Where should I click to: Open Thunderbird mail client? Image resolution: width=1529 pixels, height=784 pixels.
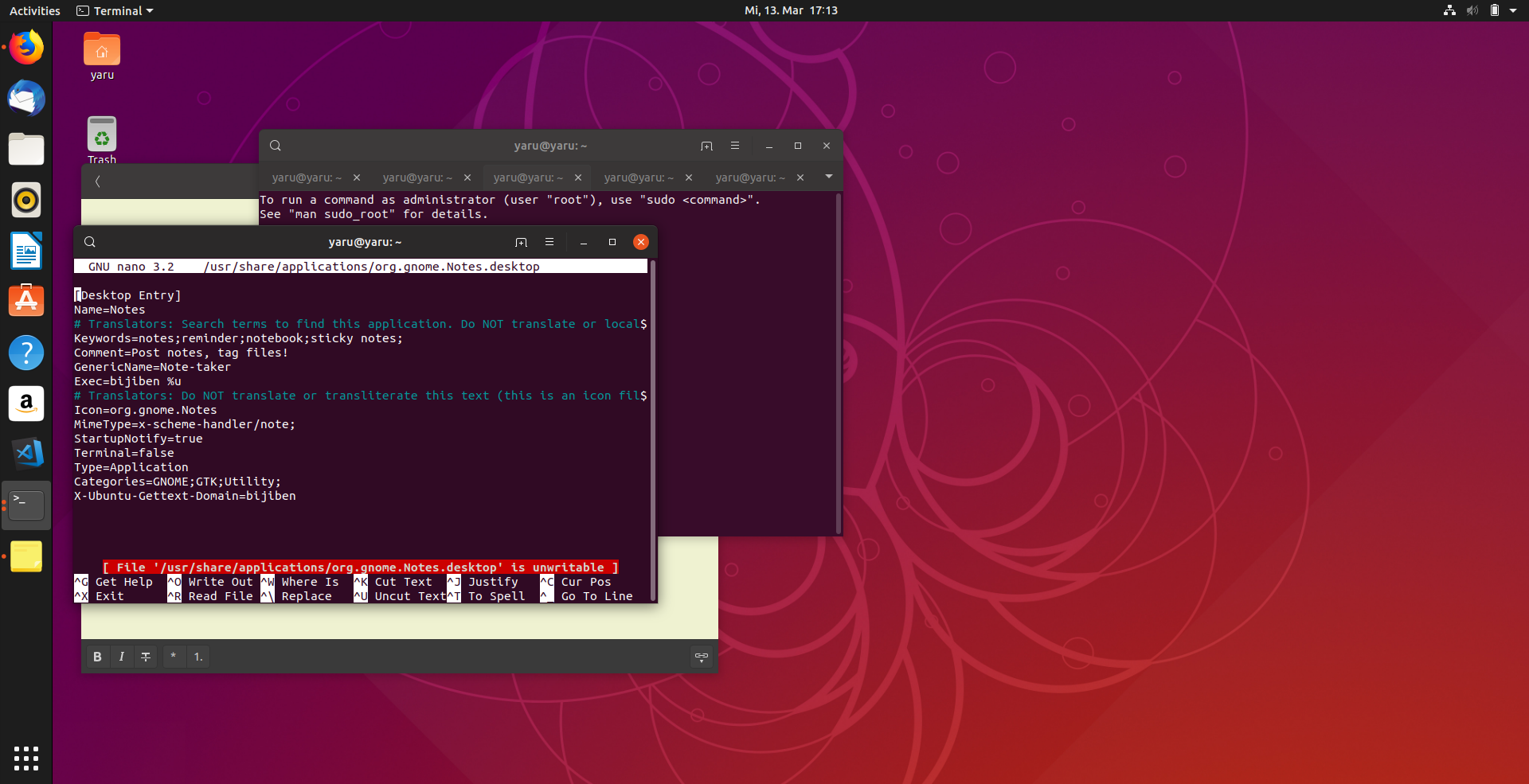pos(26,98)
